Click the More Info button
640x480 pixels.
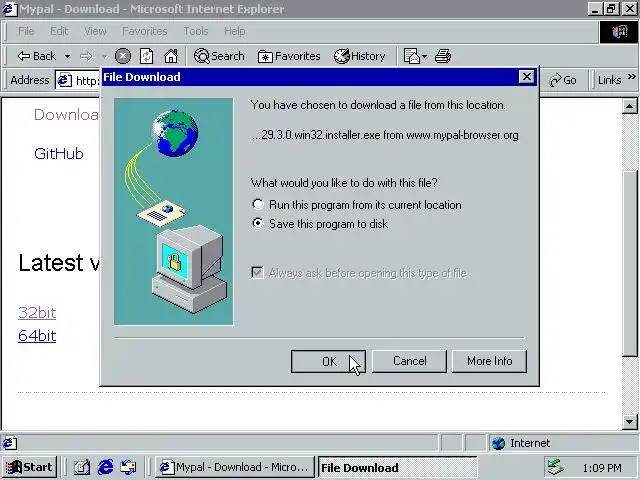(489, 361)
